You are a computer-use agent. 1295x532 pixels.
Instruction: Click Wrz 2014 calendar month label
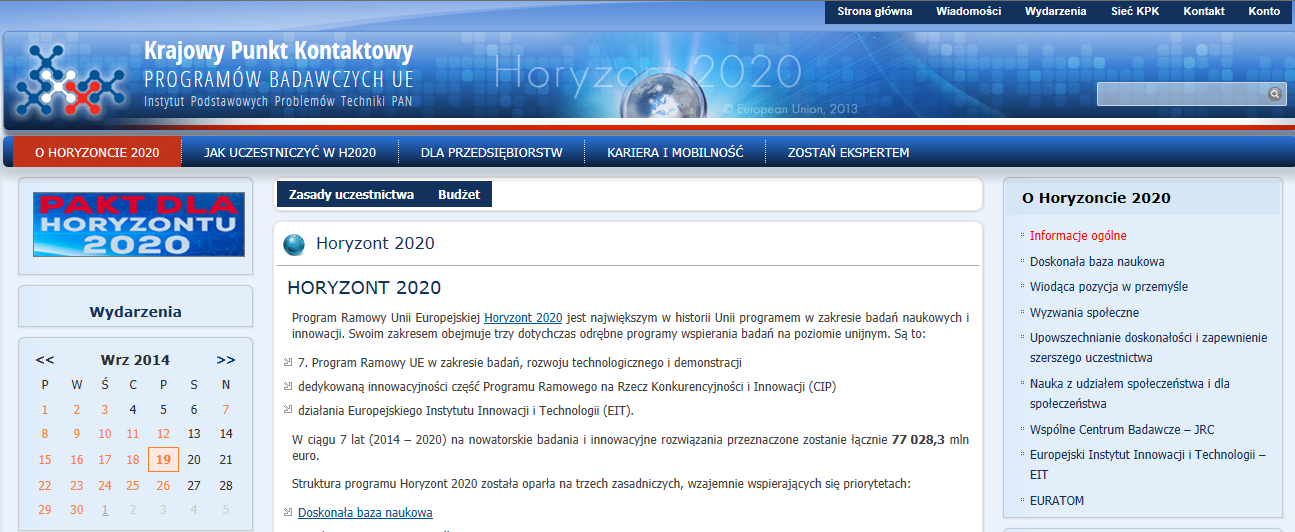click(x=135, y=360)
